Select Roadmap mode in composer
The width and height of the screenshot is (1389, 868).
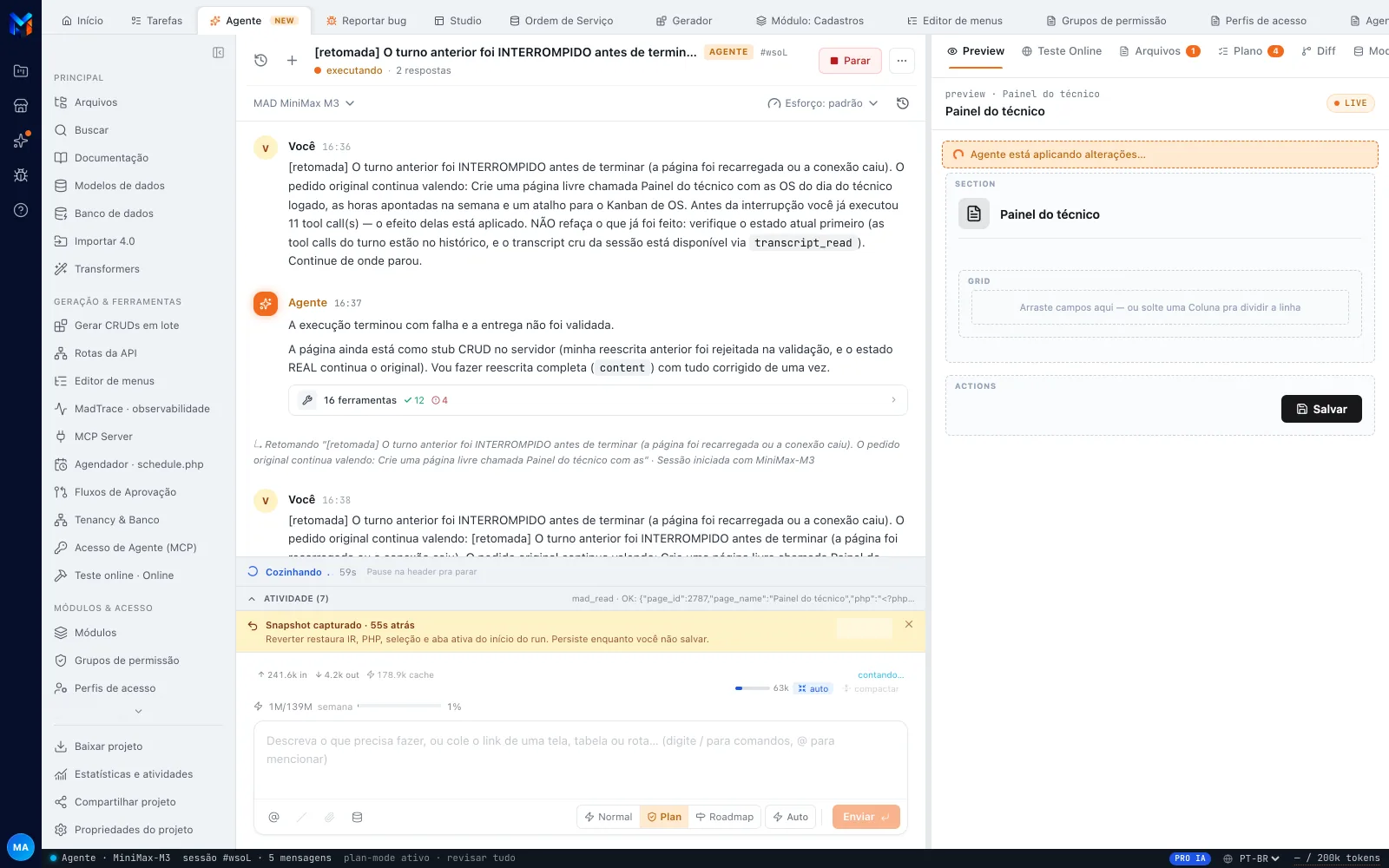725,817
